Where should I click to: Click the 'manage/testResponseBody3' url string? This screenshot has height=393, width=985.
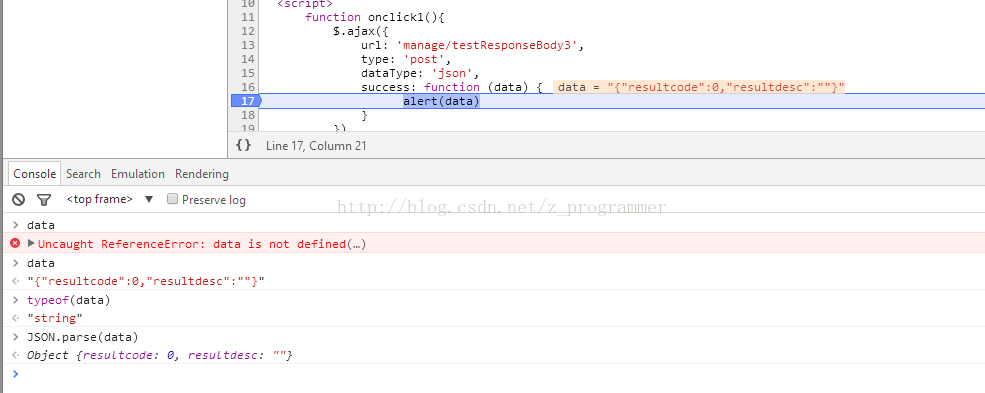click(487, 45)
